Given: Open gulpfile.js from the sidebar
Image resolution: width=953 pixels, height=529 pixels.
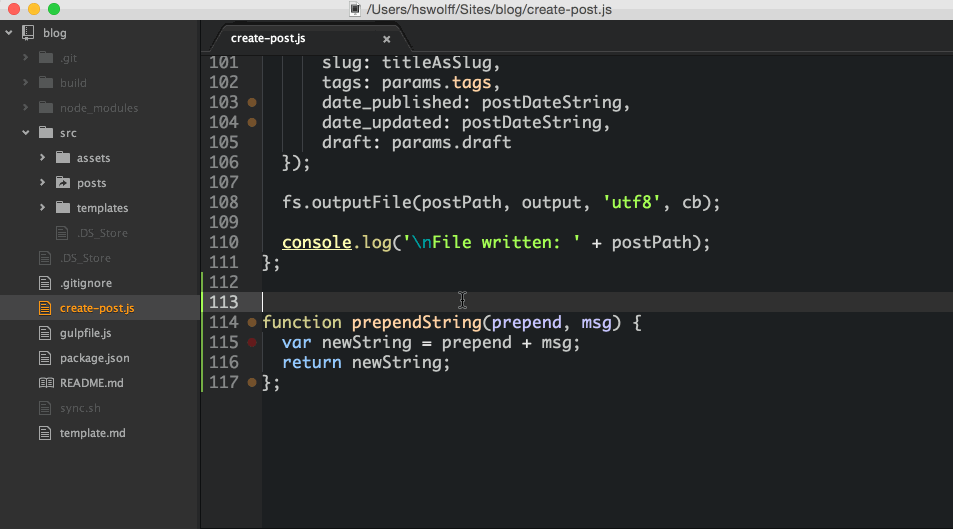Looking at the screenshot, I should pyautogui.click(x=85, y=333).
